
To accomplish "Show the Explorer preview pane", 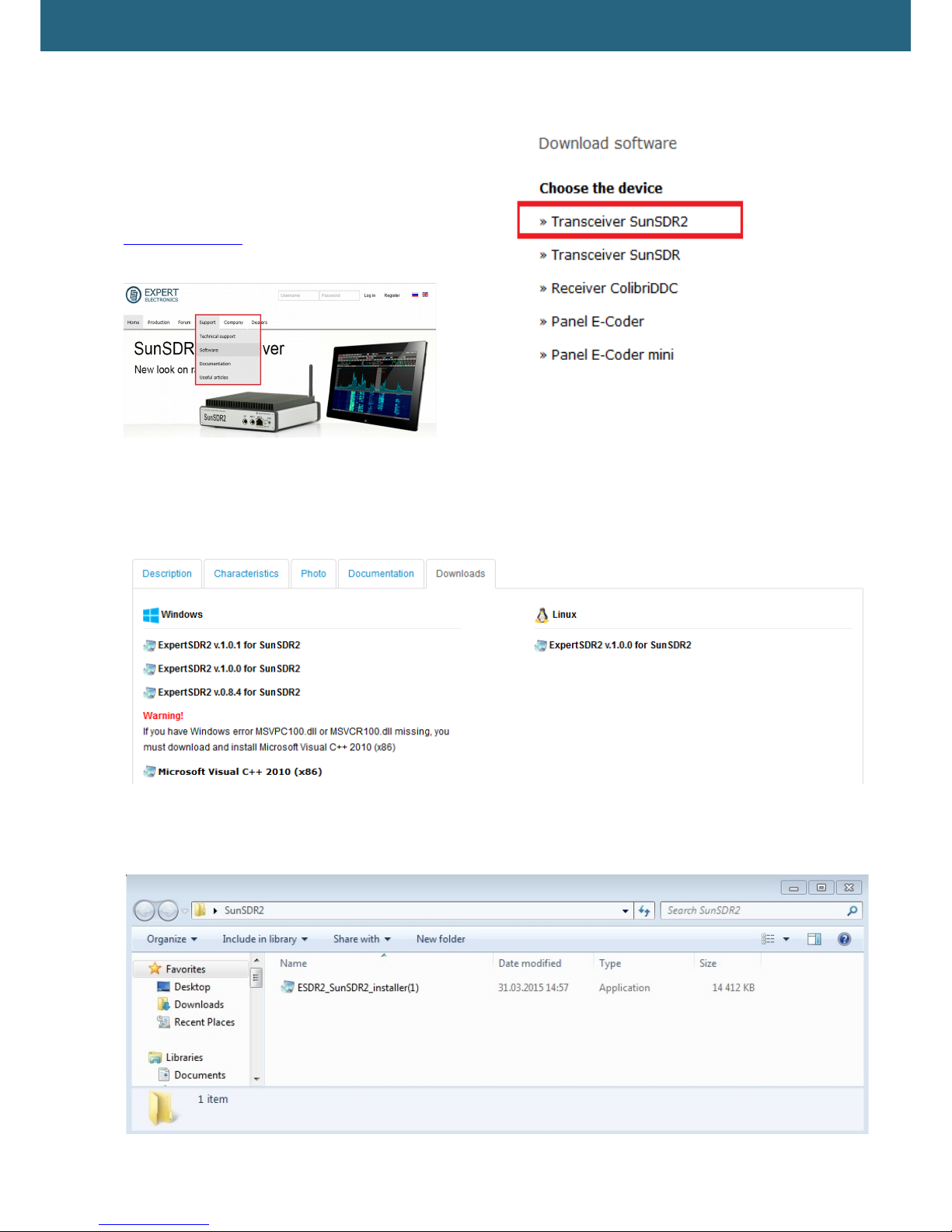I will pyautogui.click(x=814, y=939).
